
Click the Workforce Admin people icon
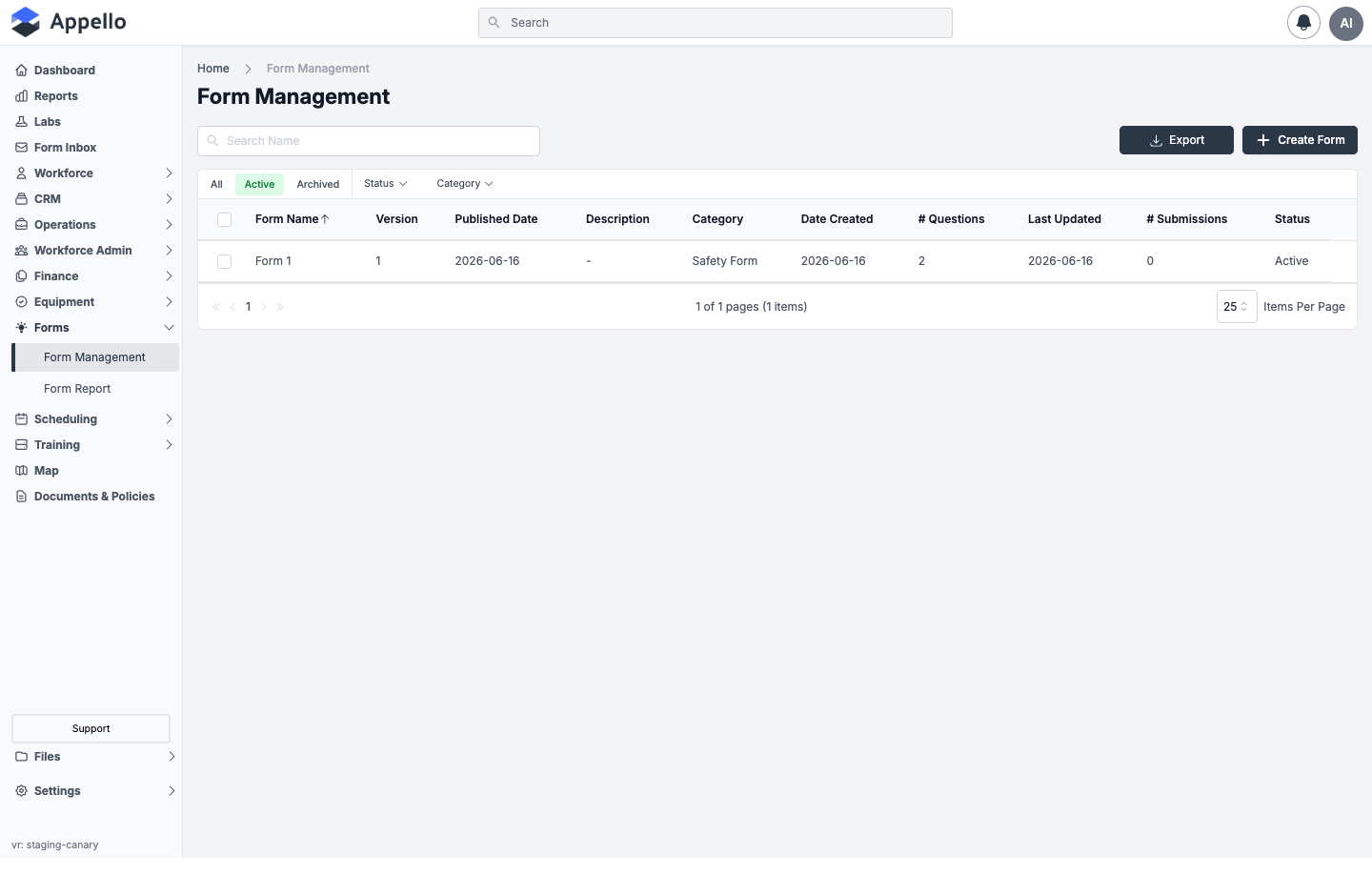pyautogui.click(x=21, y=251)
